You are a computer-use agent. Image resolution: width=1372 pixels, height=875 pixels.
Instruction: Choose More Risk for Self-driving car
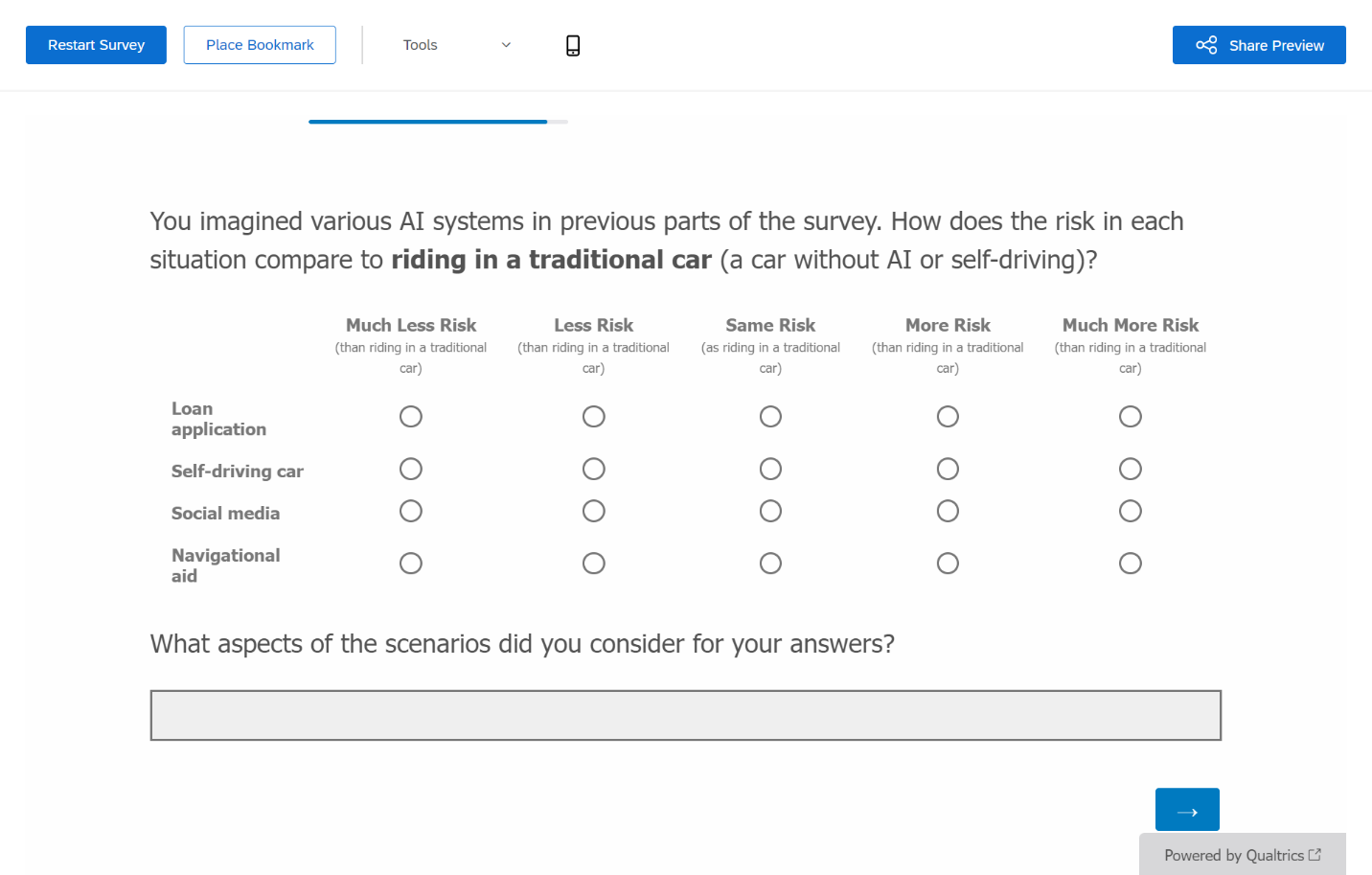[x=948, y=469]
